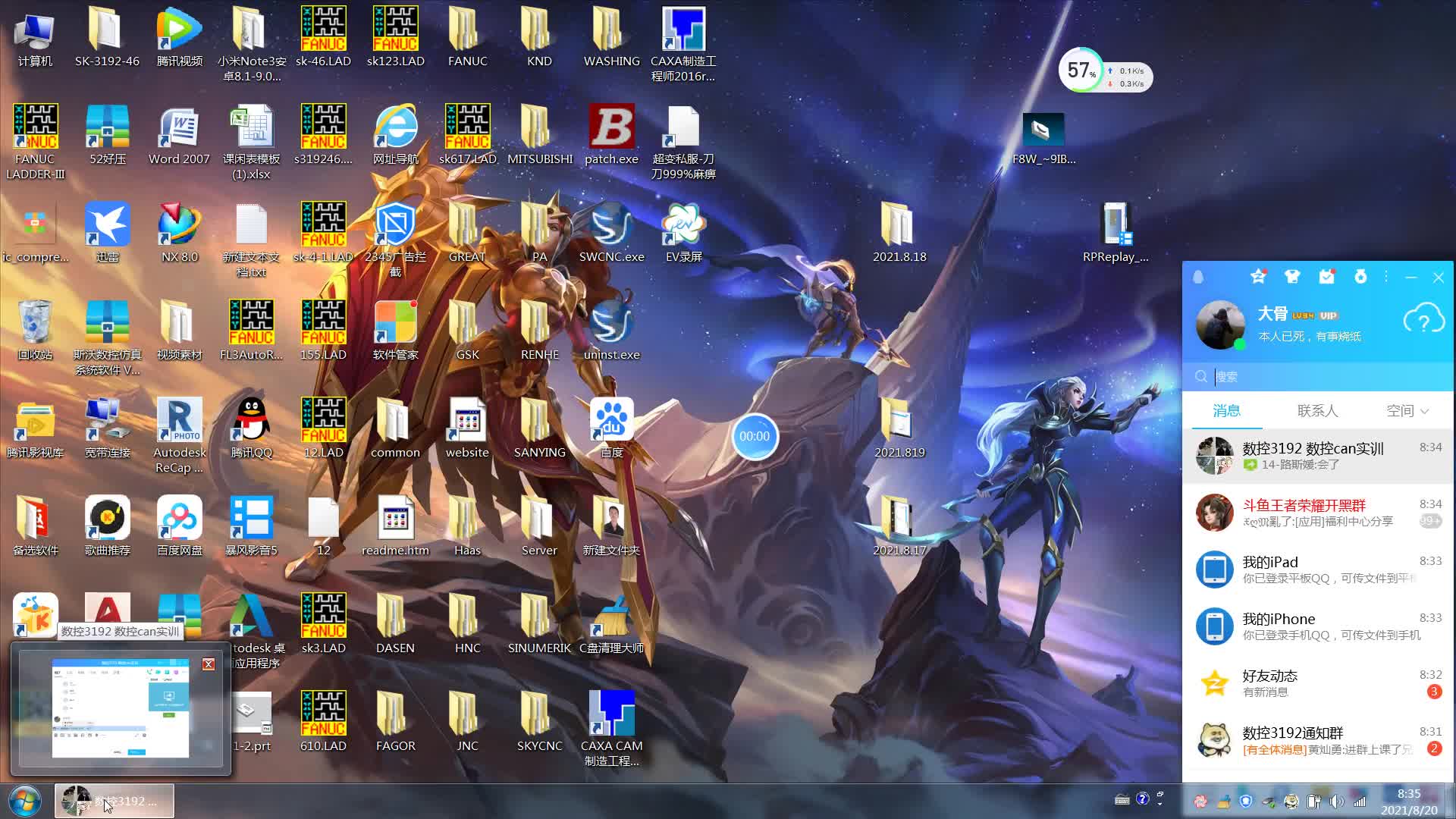Click the weather cloud icon in QQ

pyautogui.click(x=1423, y=319)
